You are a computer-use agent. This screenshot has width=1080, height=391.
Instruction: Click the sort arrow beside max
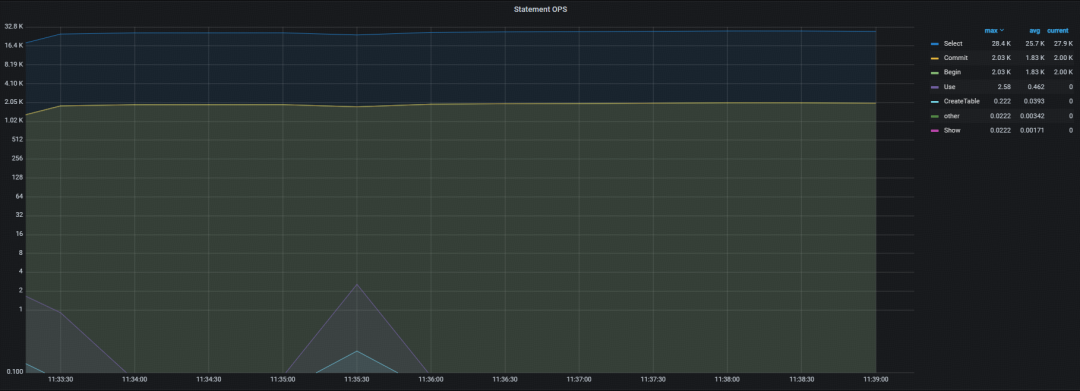tap(1002, 30)
